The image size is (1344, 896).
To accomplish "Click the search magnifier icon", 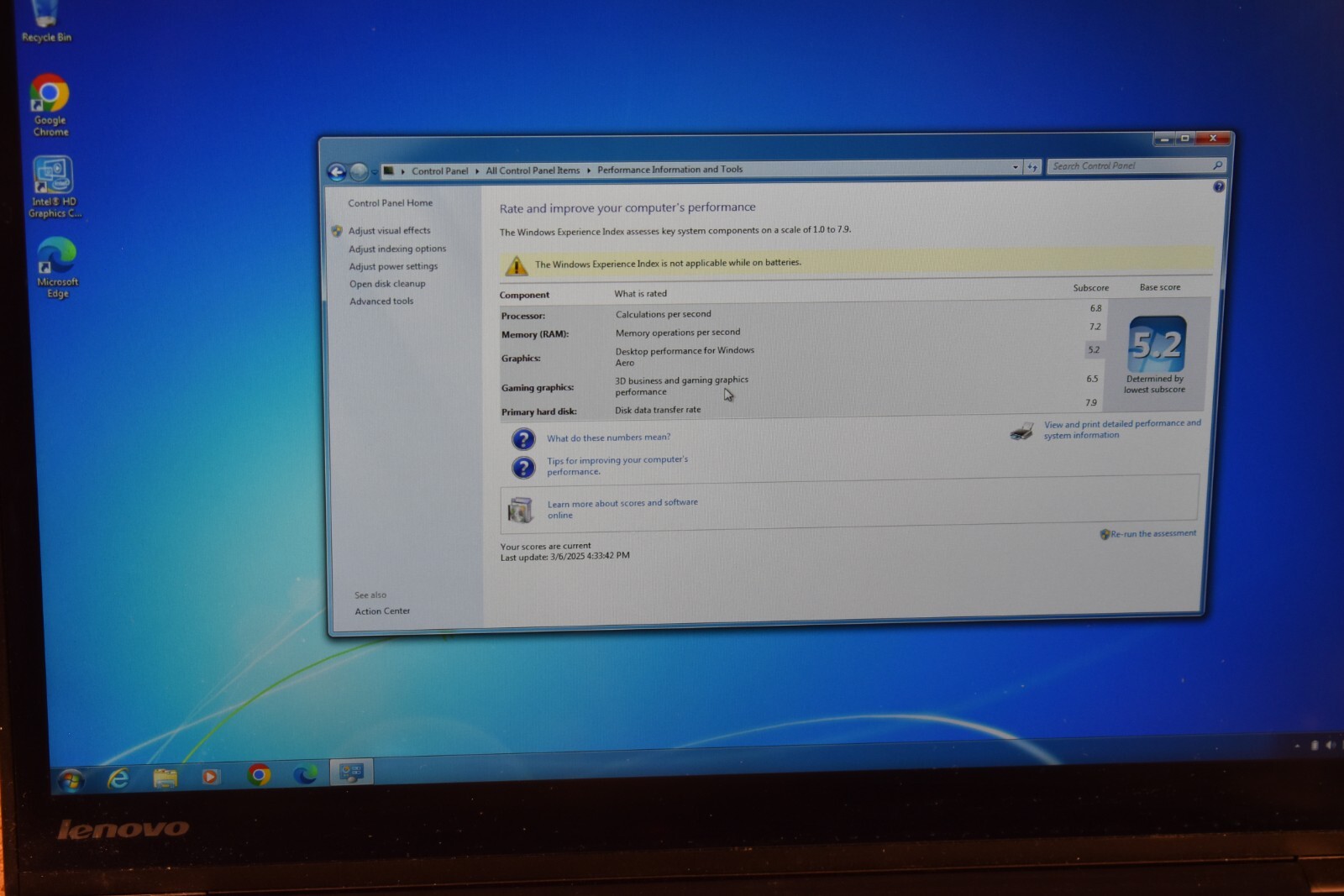I will pyautogui.click(x=1217, y=165).
